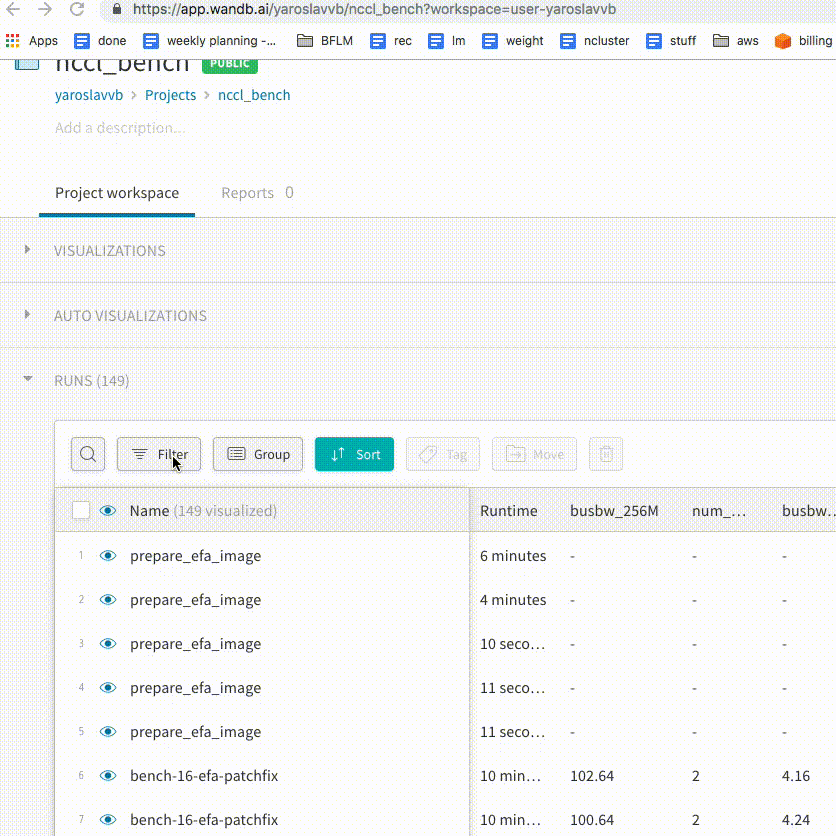836x836 pixels.
Task: Check the select-all runs checkbox
Action: [x=81, y=510]
